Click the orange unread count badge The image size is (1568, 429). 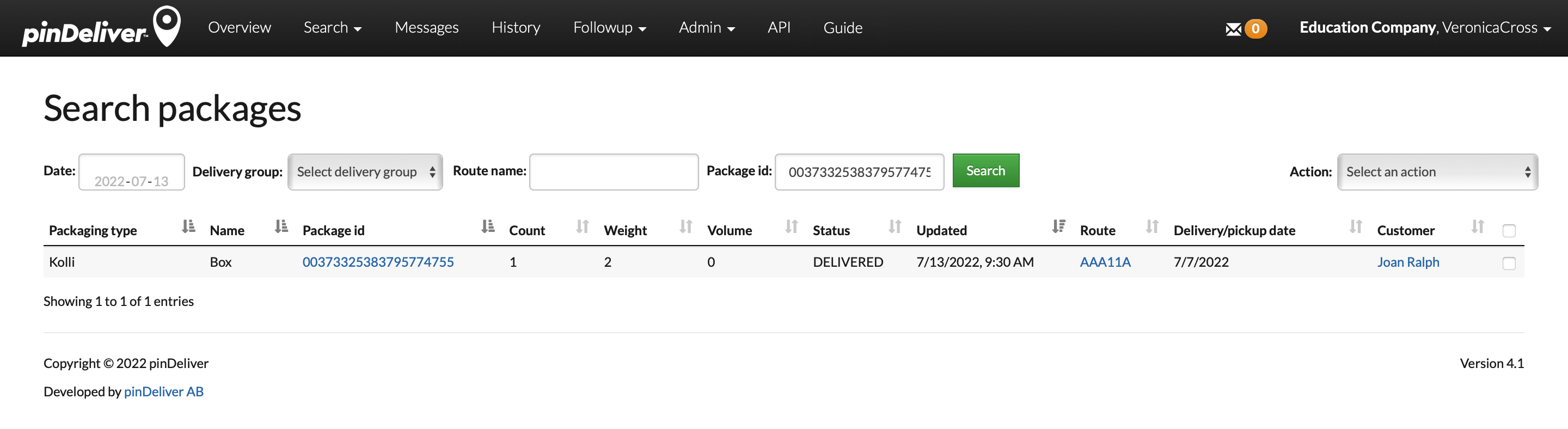(x=1255, y=29)
